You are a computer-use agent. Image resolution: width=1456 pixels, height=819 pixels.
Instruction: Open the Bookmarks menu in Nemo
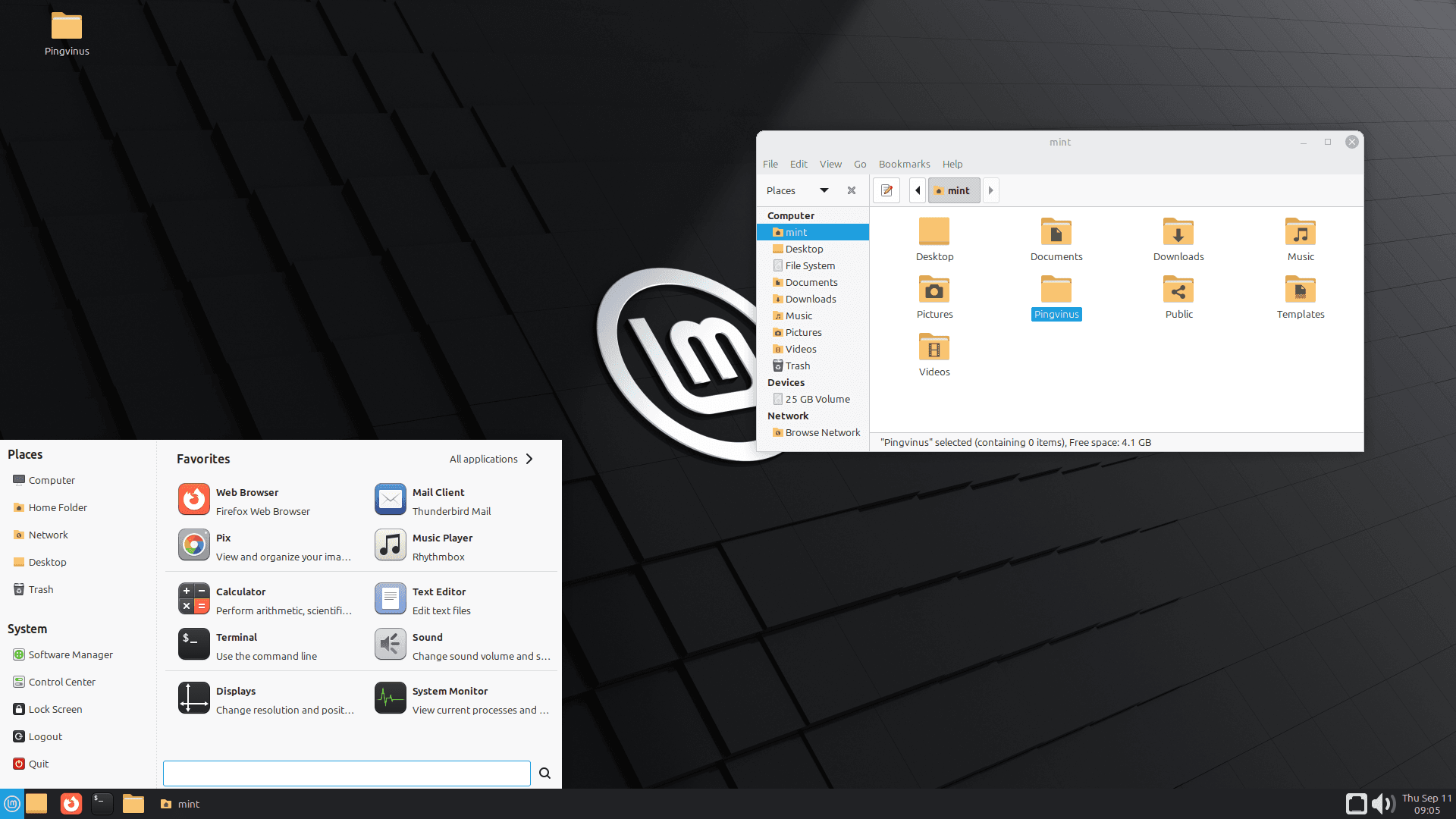pos(904,164)
